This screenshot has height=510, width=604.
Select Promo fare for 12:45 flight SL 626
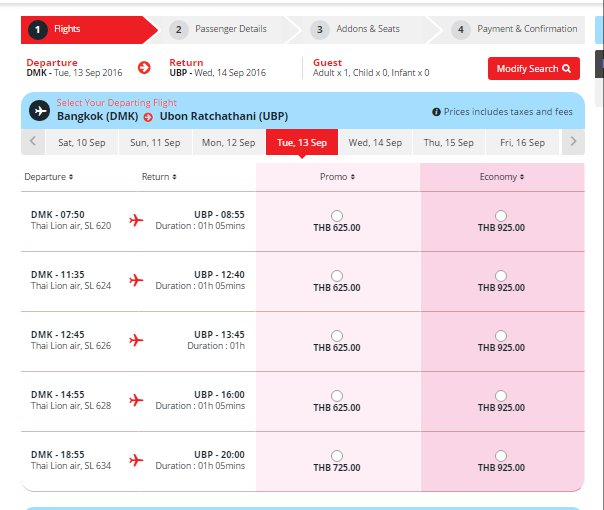tap(337, 336)
